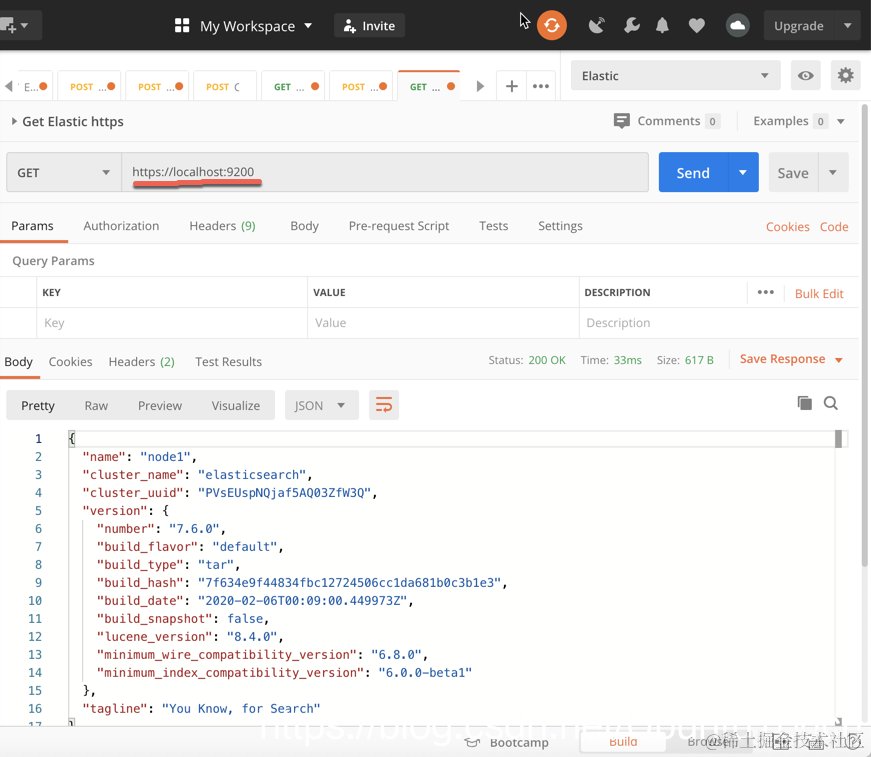Viewport: 871px width, 757px height.
Task: Open Code link
Action: pyautogui.click(x=834, y=227)
